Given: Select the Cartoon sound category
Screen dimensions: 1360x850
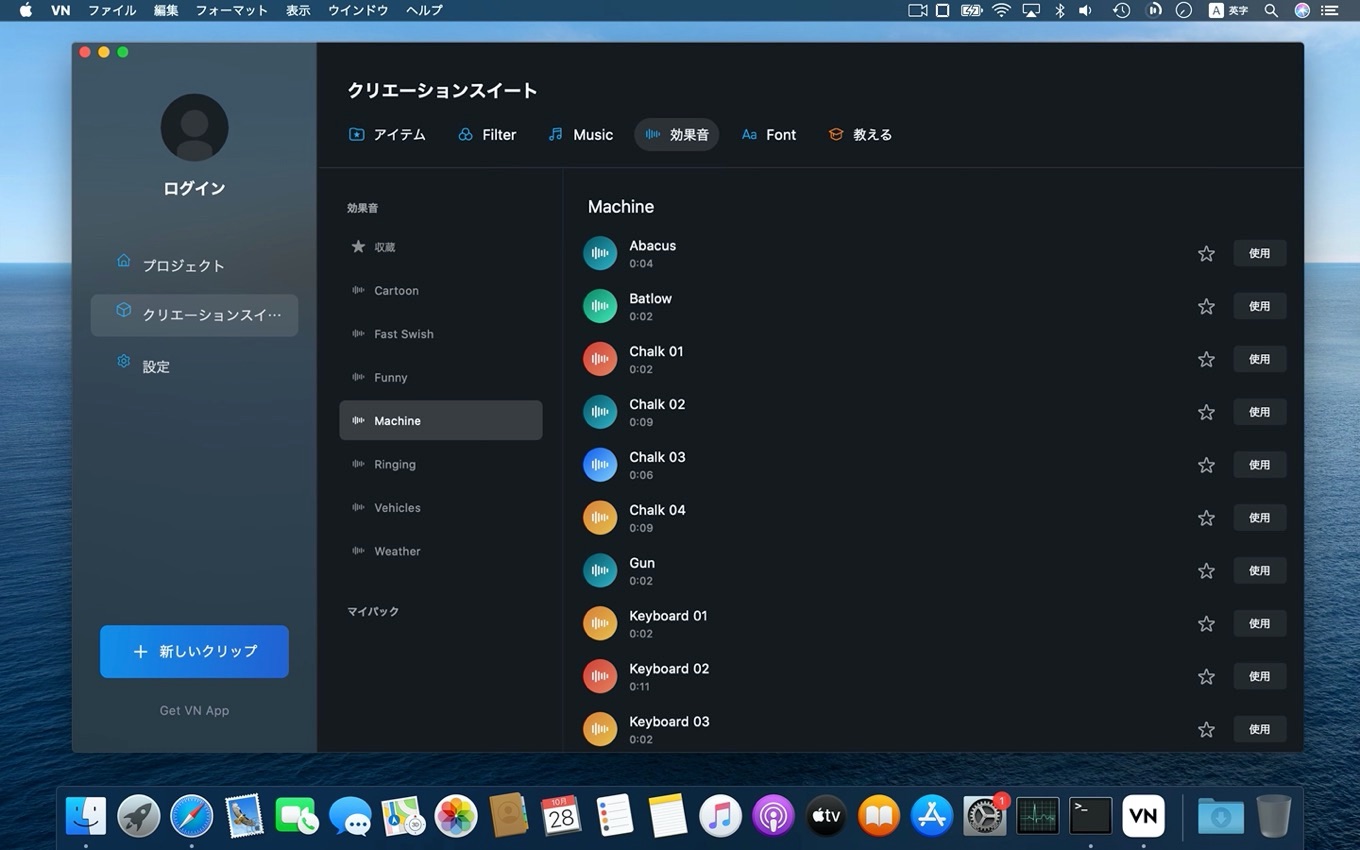Looking at the screenshot, I should [441, 290].
